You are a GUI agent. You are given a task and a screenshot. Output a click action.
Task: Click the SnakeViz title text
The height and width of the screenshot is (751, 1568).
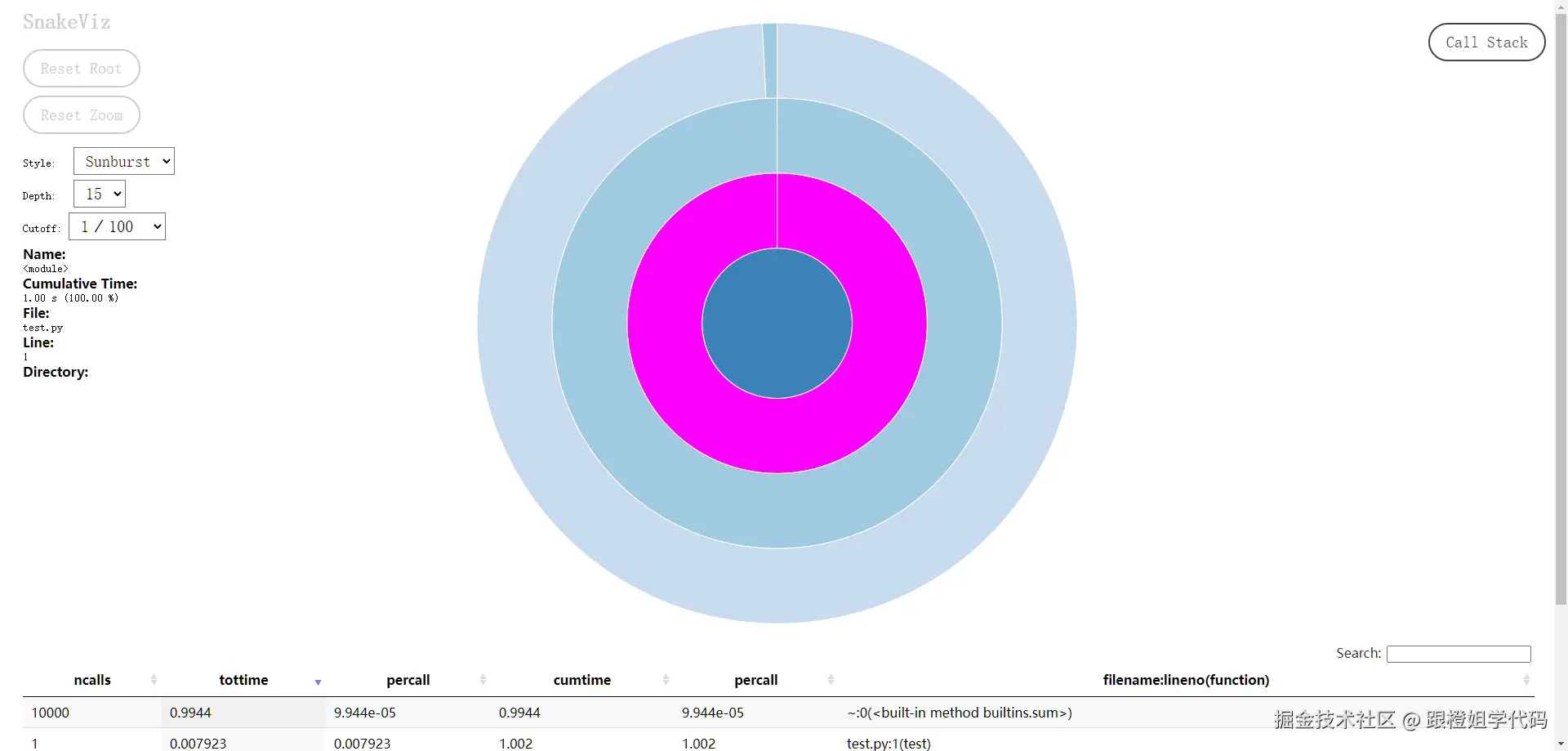67,22
